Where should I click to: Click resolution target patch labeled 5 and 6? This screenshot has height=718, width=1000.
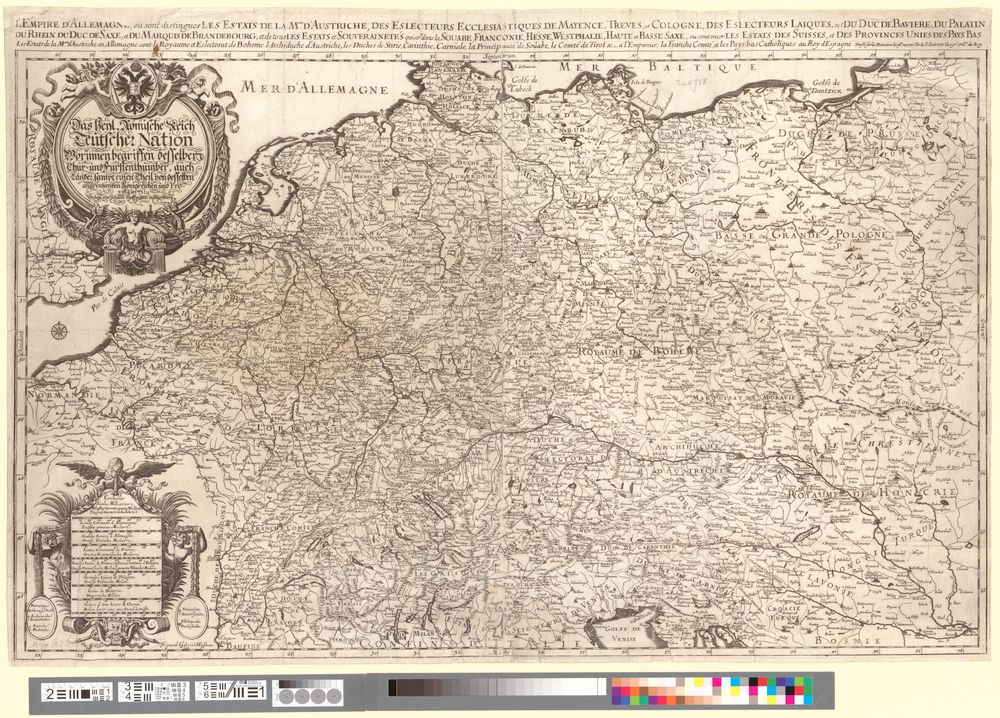230,691
